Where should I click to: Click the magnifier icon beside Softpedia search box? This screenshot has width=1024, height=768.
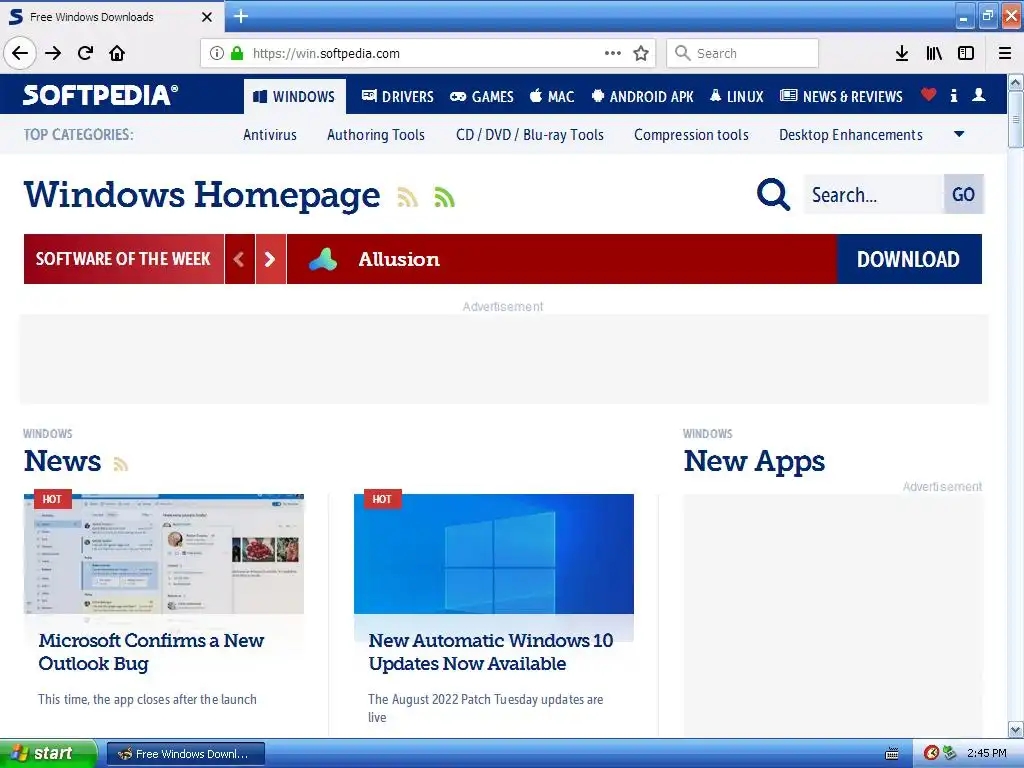(x=773, y=194)
